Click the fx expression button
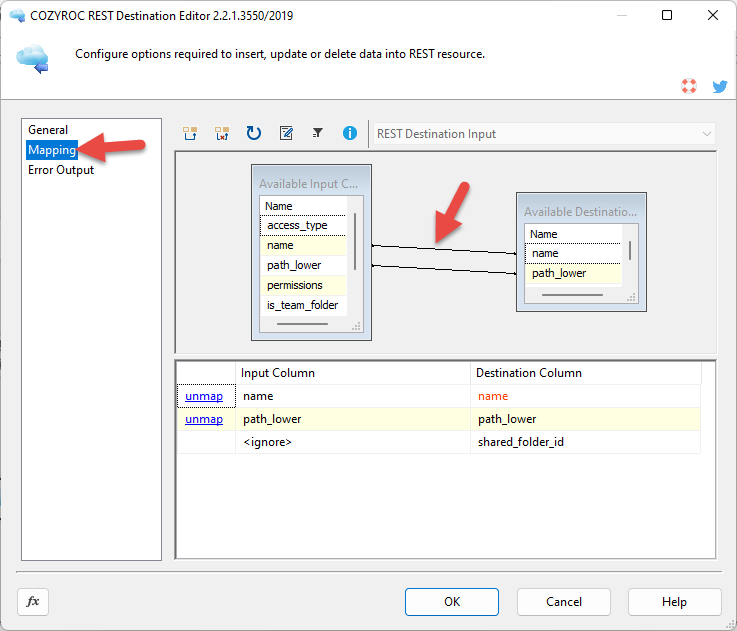The height and width of the screenshot is (631, 737). coord(33,601)
